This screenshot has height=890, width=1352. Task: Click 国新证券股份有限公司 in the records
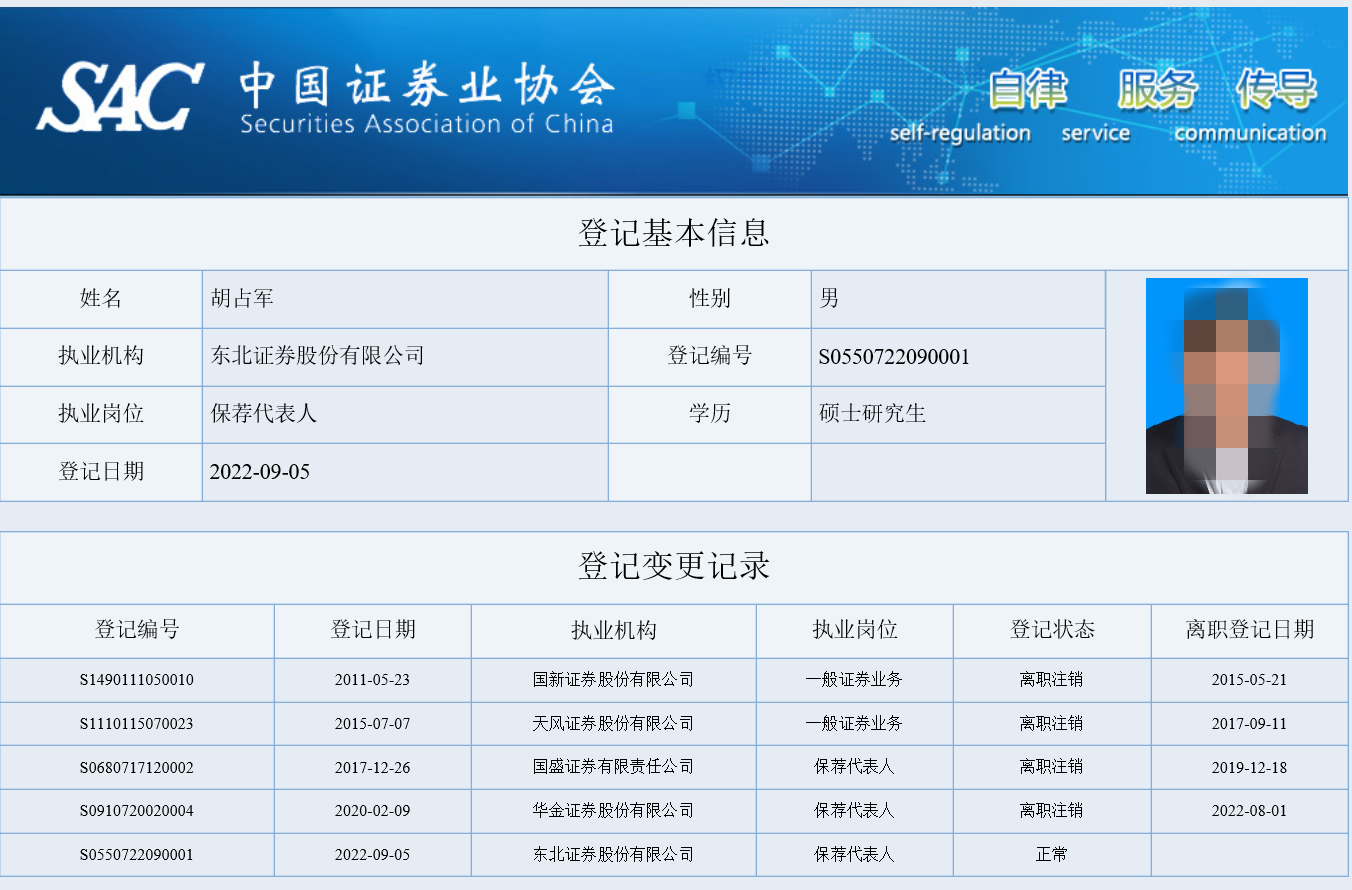point(614,680)
